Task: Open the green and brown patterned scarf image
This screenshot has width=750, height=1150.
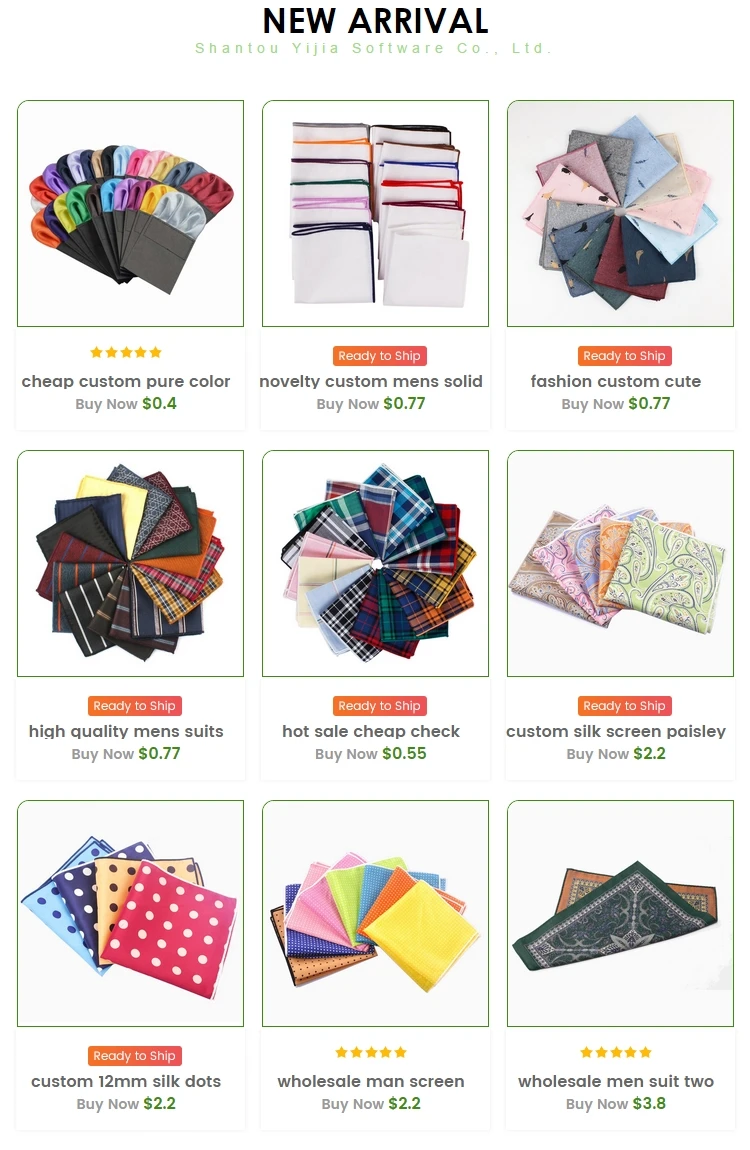Action: point(620,913)
